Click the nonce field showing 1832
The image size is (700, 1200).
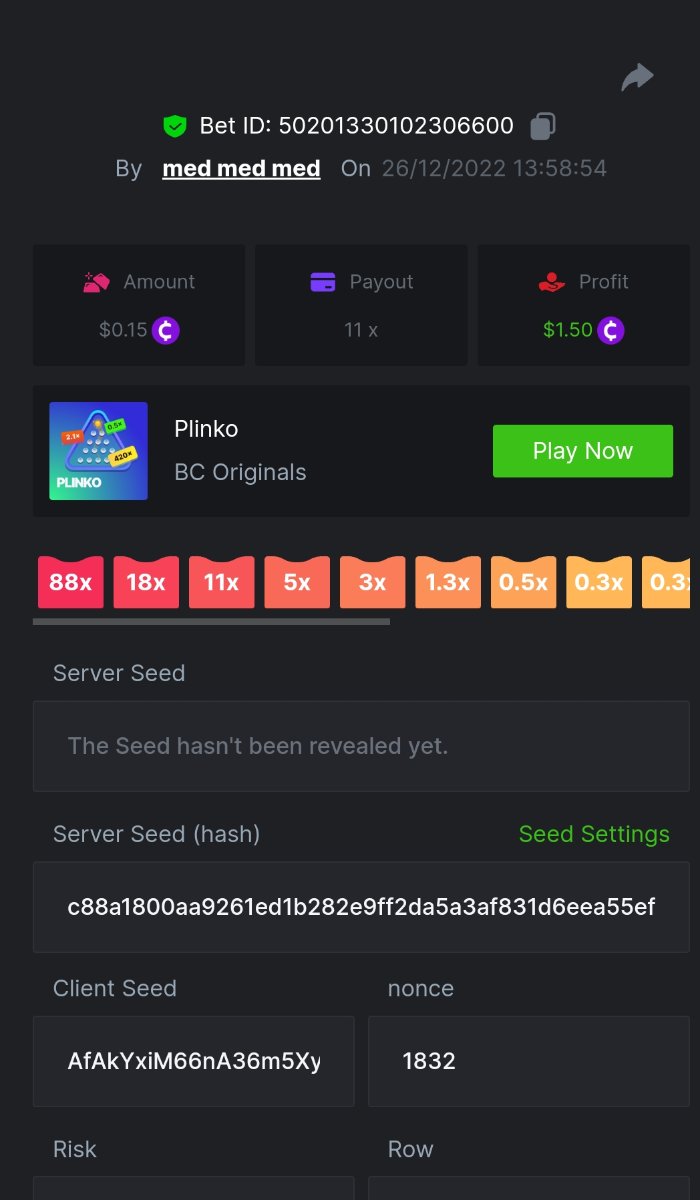click(x=528, y=1061)
